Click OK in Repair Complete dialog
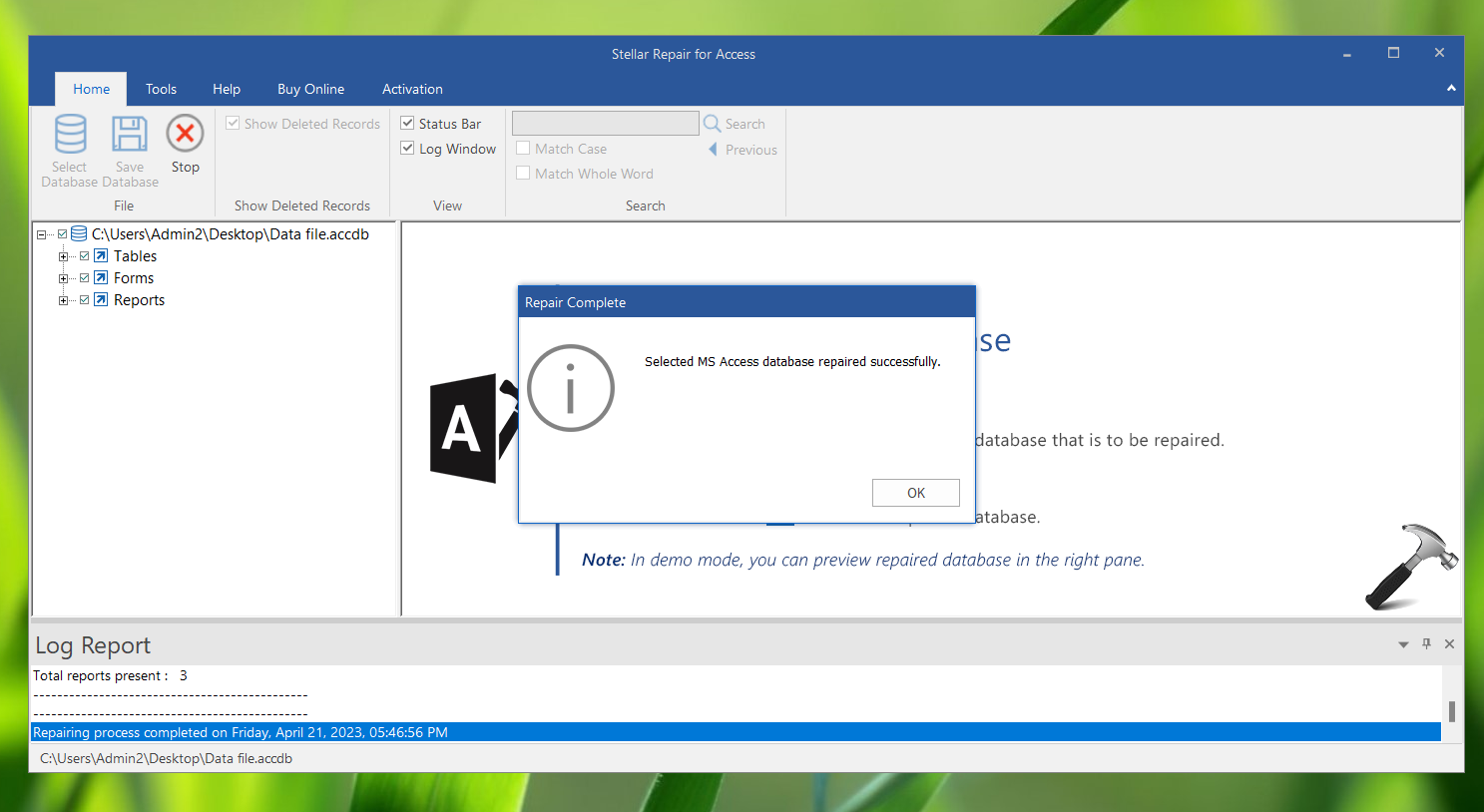Viewport: 1484px width, 812px height. click(915, 493)
